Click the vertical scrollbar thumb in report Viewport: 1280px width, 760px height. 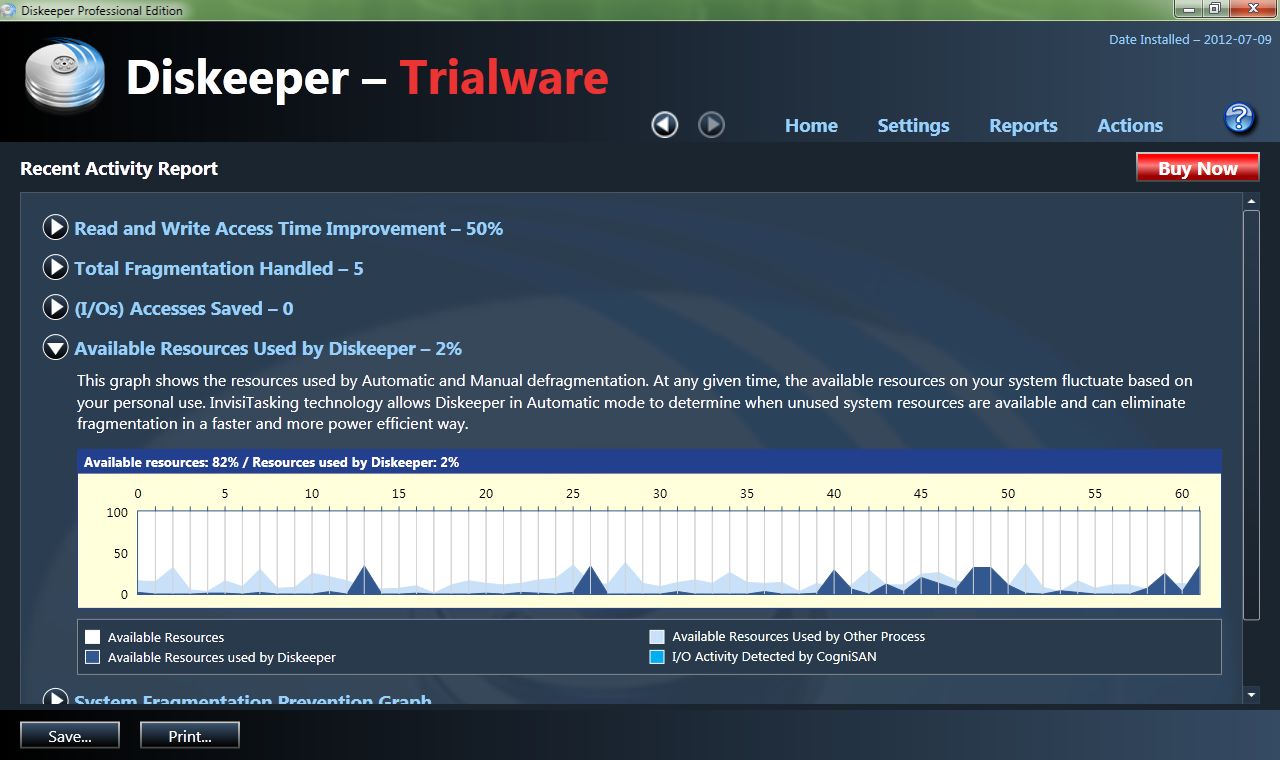click(1251, 415)
